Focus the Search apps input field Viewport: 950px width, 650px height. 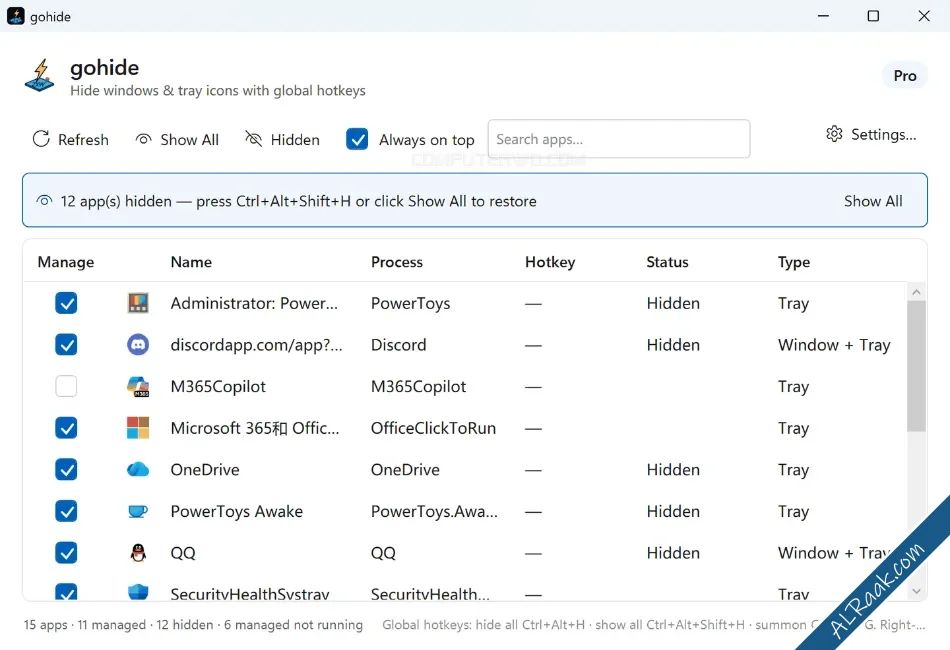[619, 139]
